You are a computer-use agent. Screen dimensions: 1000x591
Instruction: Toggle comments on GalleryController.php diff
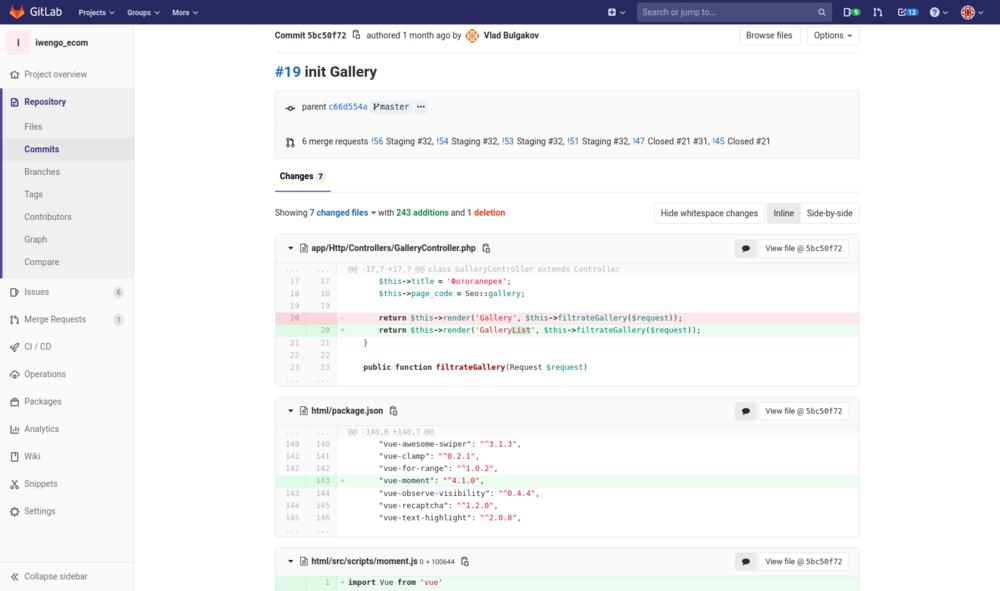tap(745, 248)
